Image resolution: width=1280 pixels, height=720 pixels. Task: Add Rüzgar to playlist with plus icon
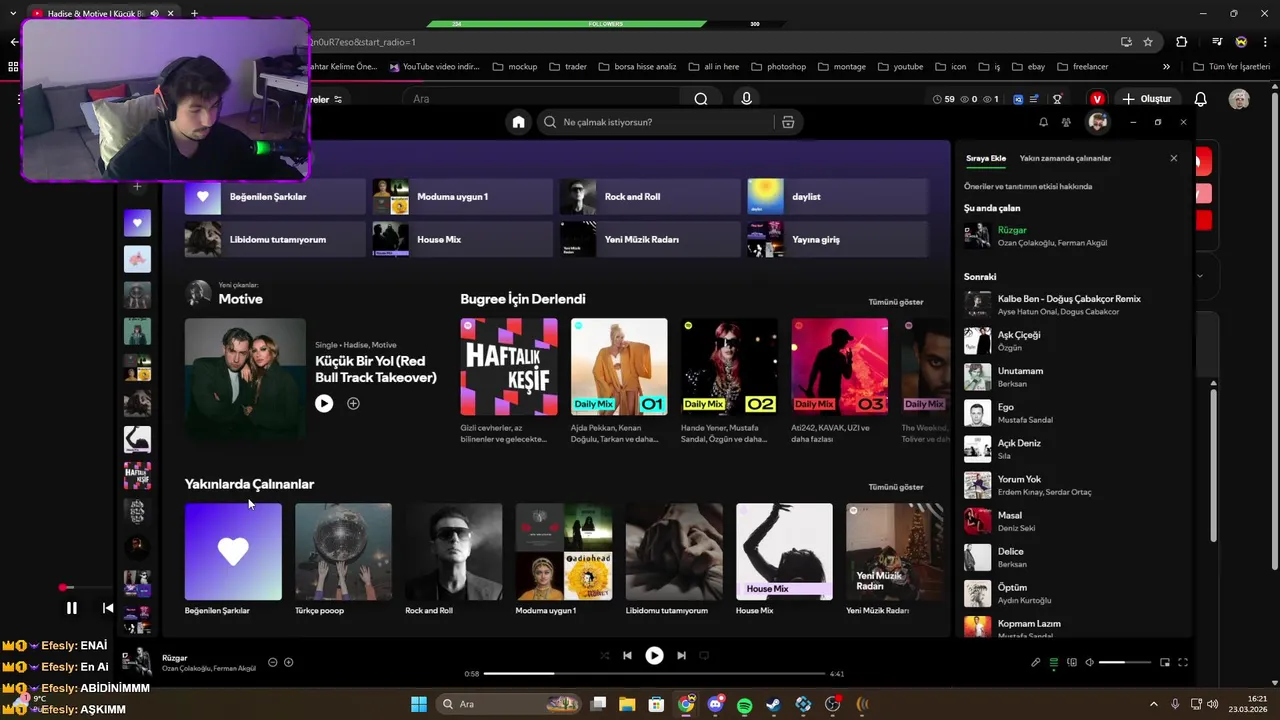point(289,662)
